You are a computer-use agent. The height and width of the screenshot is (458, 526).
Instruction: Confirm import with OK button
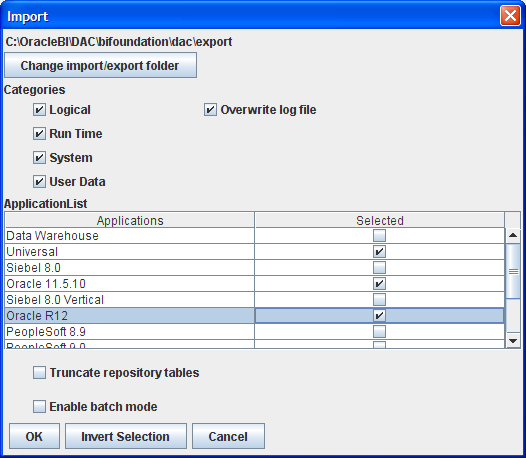coord(34,436)
